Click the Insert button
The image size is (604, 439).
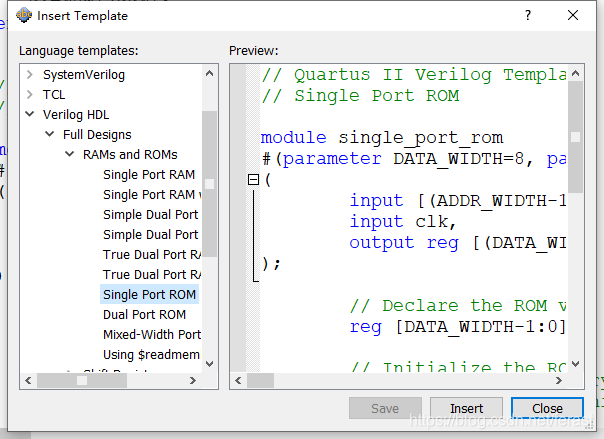coord(466,408)
